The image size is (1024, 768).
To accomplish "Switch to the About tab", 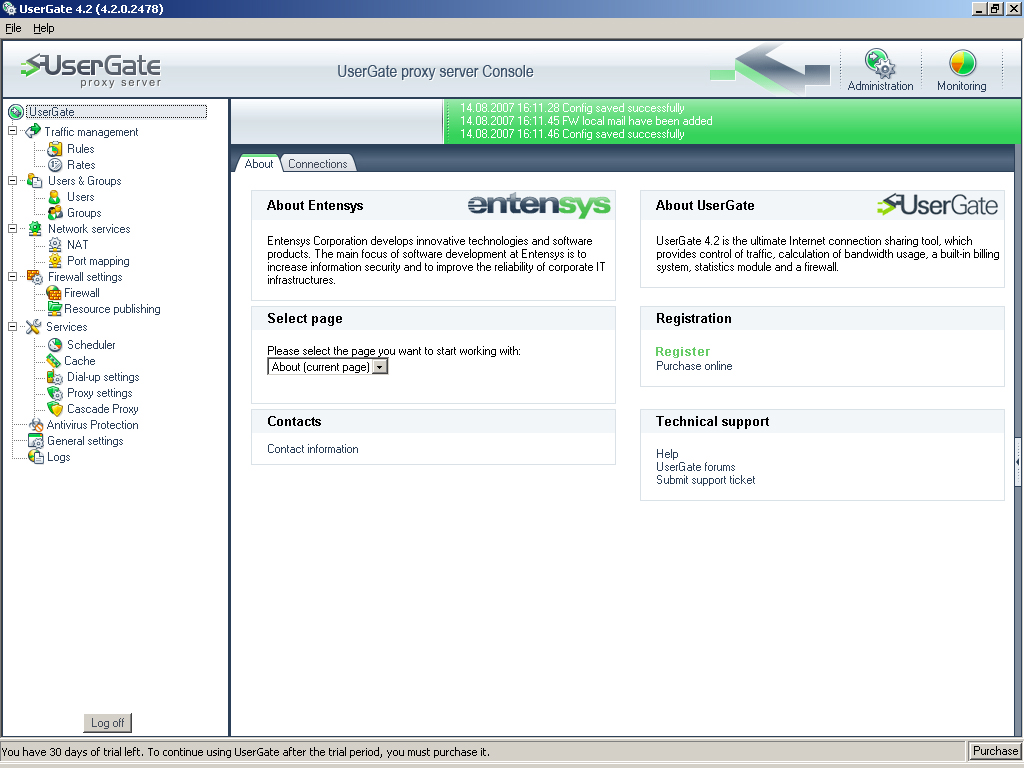I will click(259, 164).
